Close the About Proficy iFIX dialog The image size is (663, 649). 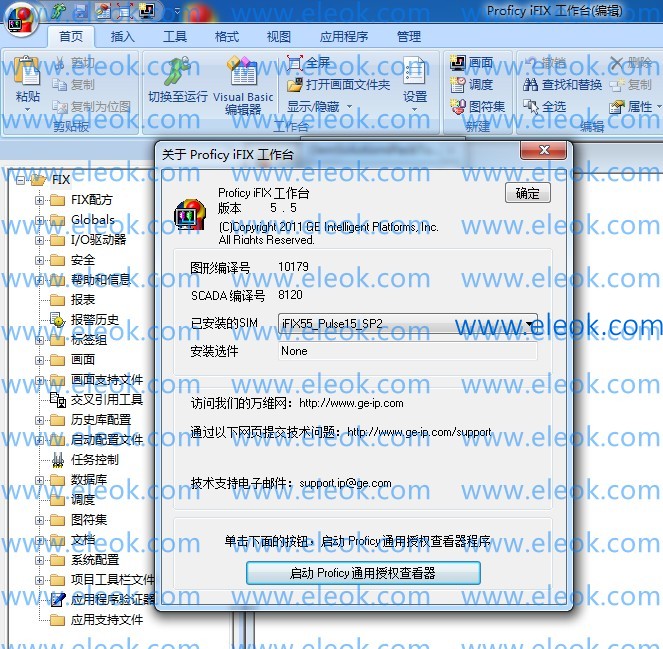coord(544,150)
